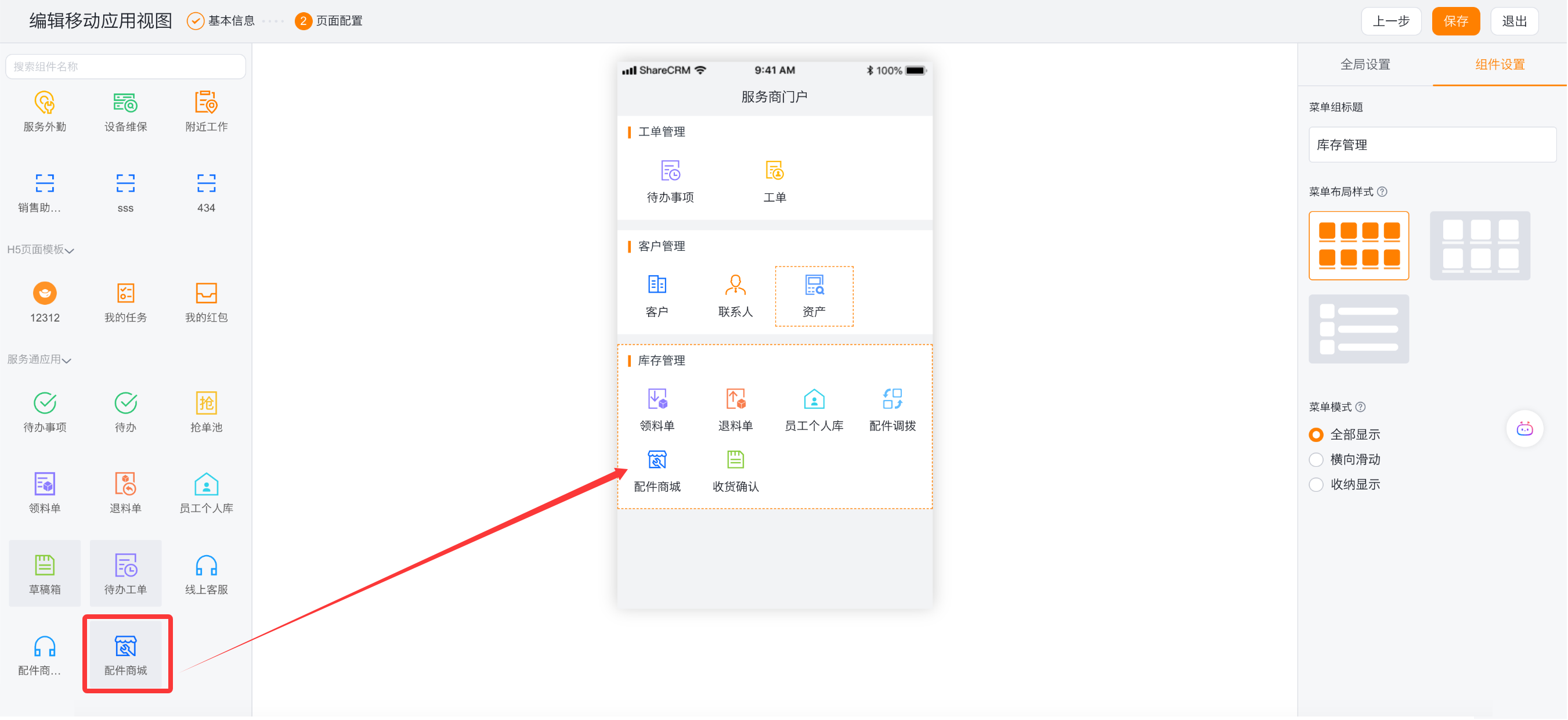Open the 组件设置 tab
The height and width of the screenshot is (720, 1568).
pyautogui.click(x=1499, y=64)
